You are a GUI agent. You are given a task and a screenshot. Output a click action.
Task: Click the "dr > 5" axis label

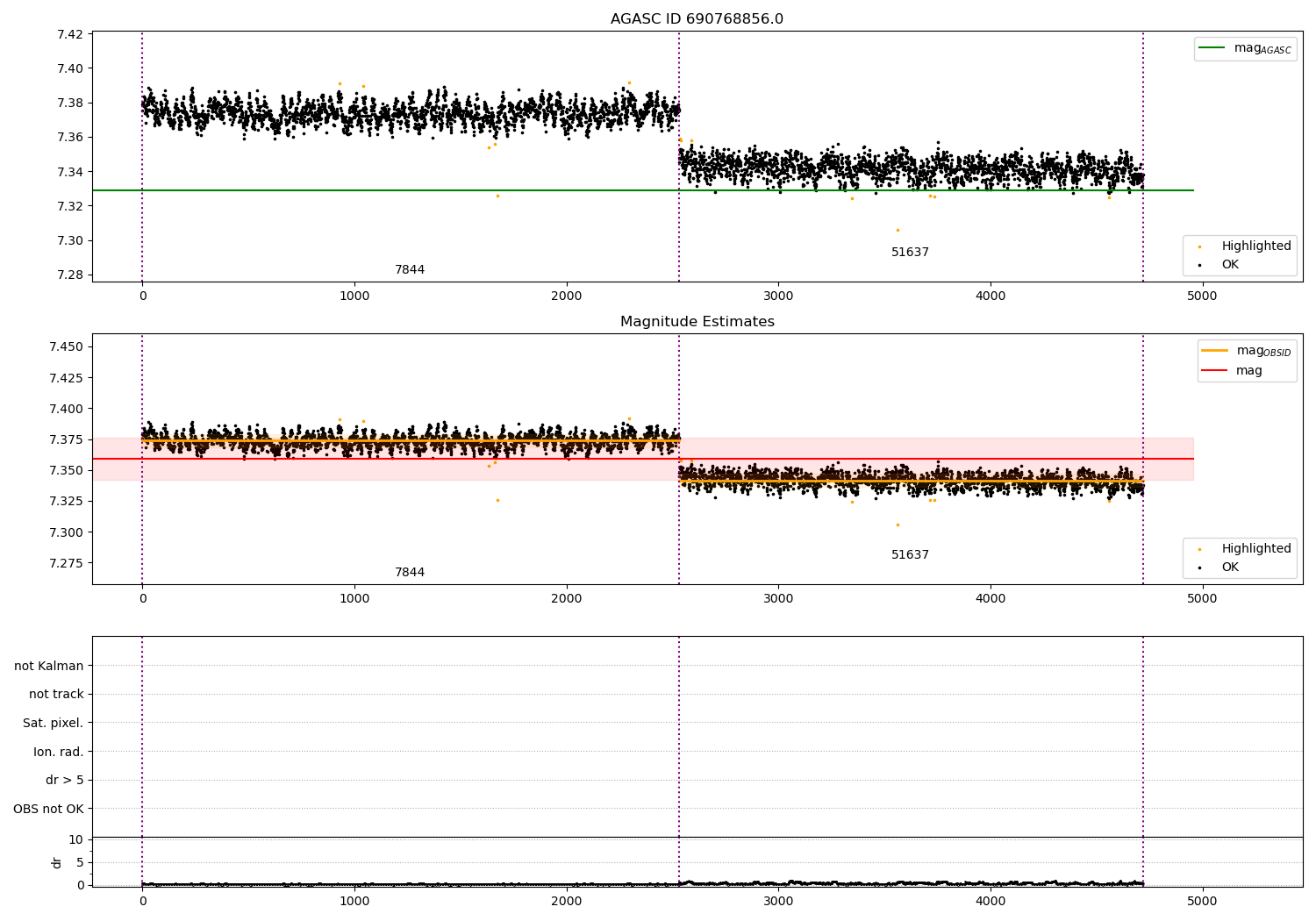(x=65, y=781)
